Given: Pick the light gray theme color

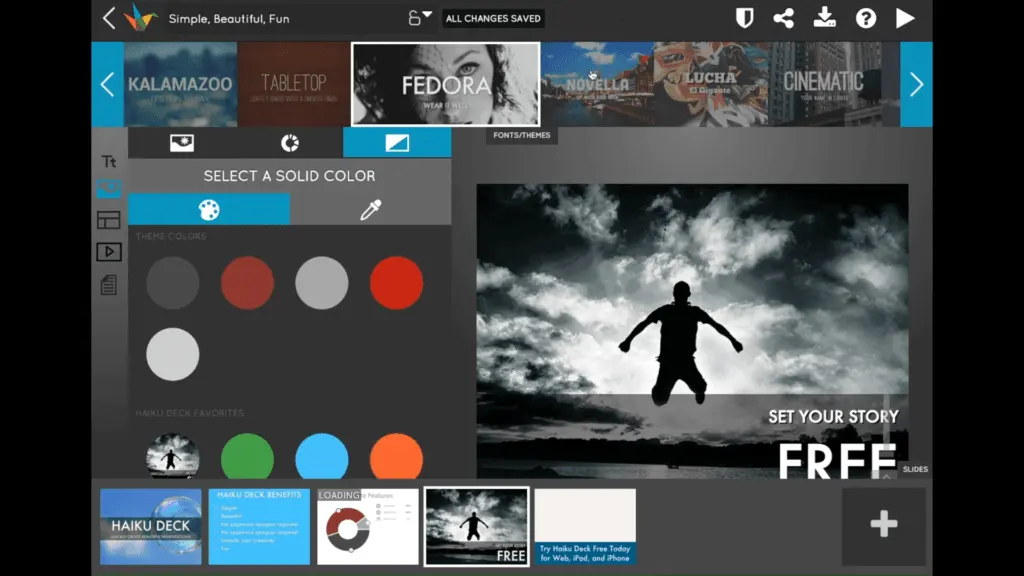Looking at the screenshot, I should (172, 354).
